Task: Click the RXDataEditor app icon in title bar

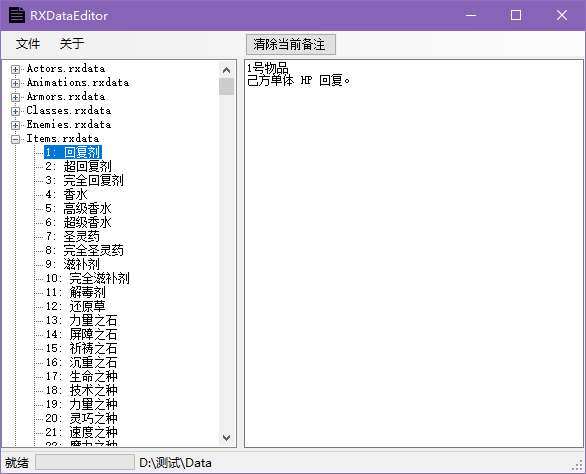Action: click(17, 15)
